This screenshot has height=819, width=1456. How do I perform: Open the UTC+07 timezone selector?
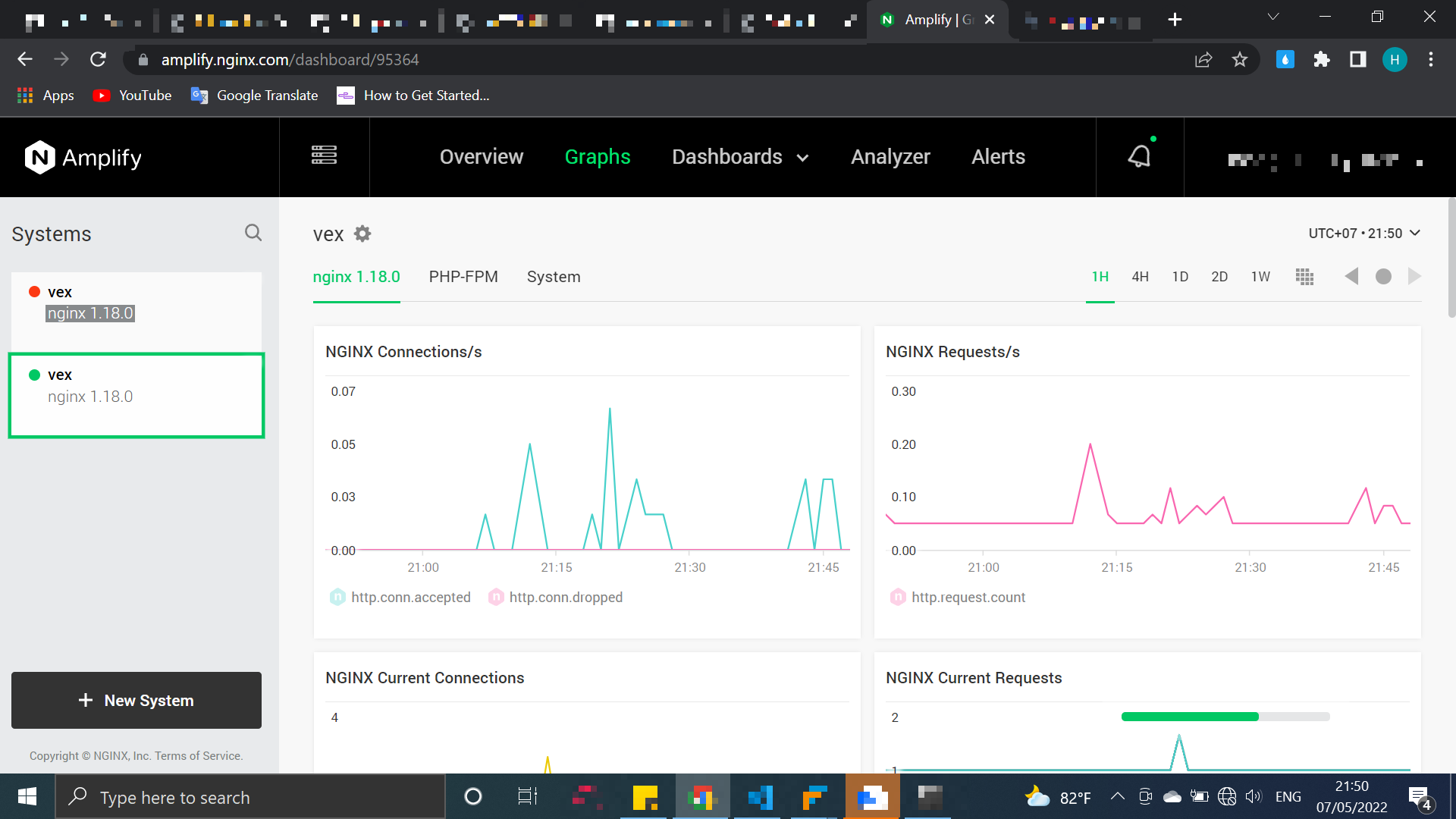click(1363, 233)
